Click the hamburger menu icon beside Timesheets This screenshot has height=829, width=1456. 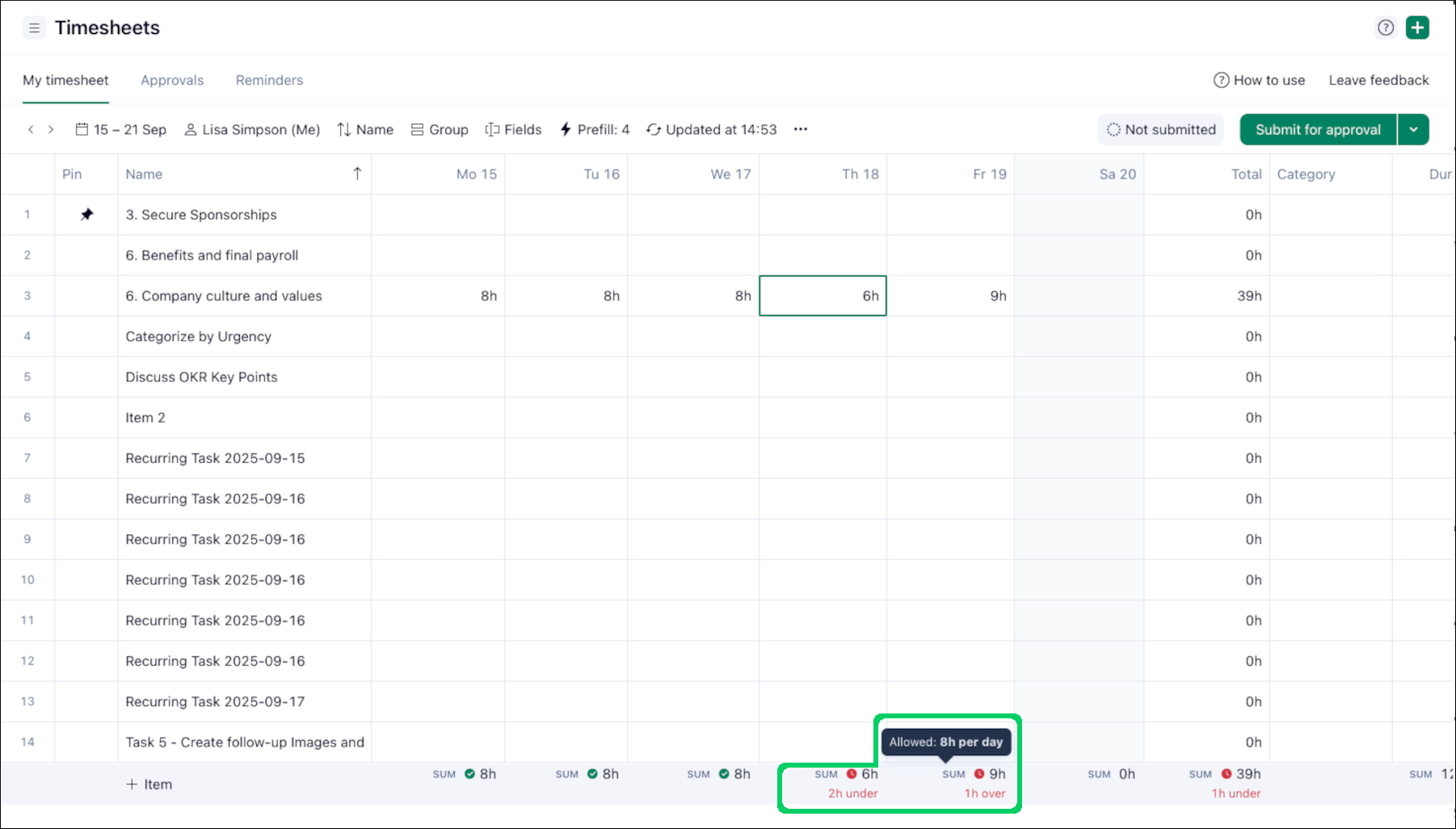34,28
